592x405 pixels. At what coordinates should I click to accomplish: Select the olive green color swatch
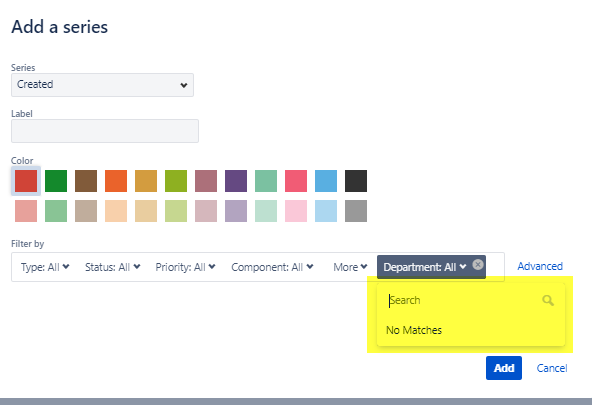[x=176, y=181]
